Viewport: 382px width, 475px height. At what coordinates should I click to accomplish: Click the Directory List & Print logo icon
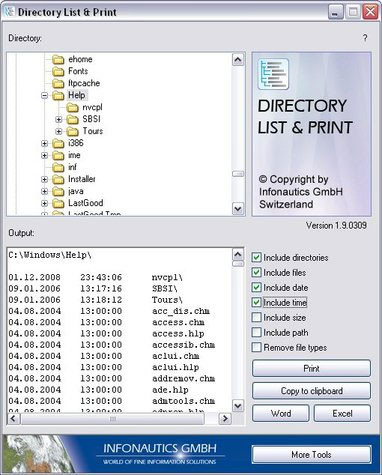[273, 74]
